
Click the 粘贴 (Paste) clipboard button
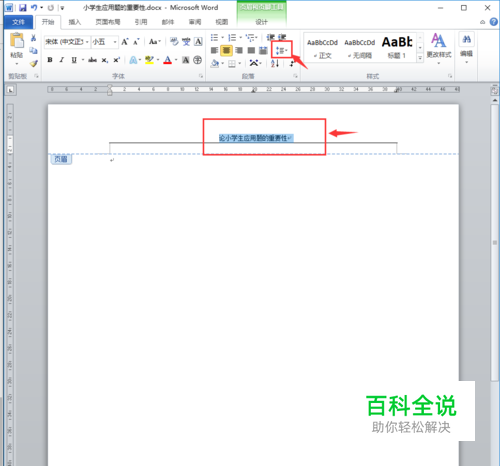[17, 49]
